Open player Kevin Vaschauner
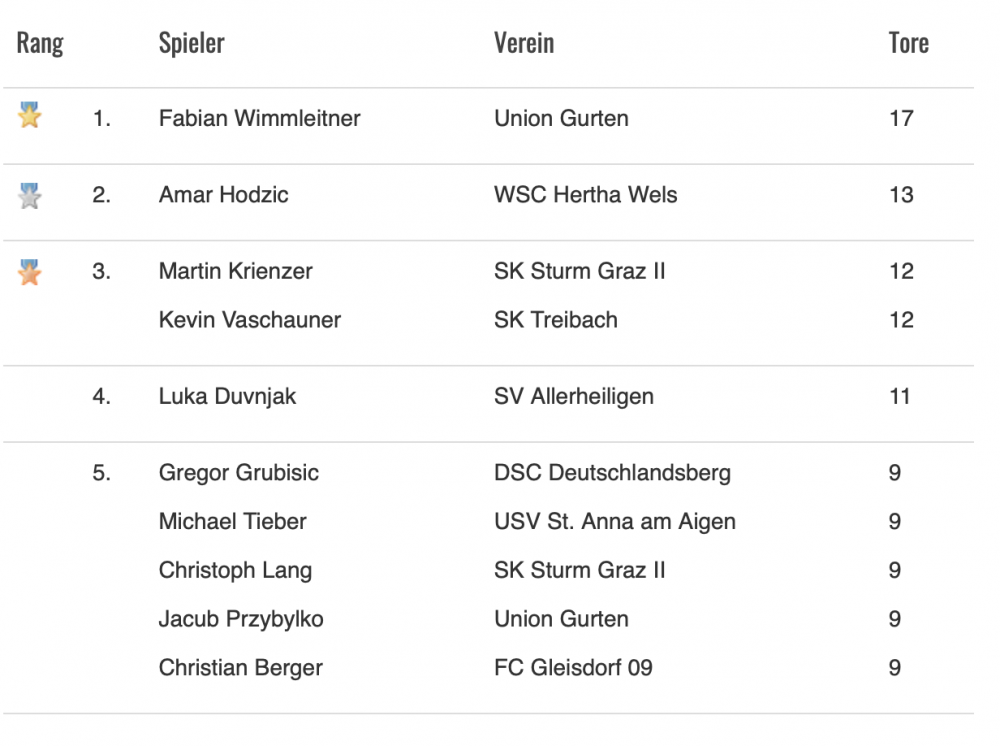 (249, 320)
